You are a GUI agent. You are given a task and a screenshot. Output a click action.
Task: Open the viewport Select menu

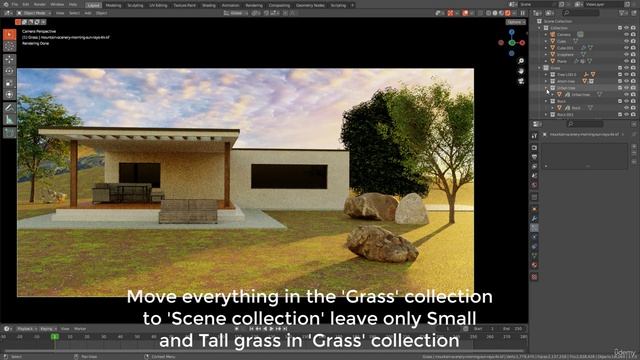click(x=74, y=13)
